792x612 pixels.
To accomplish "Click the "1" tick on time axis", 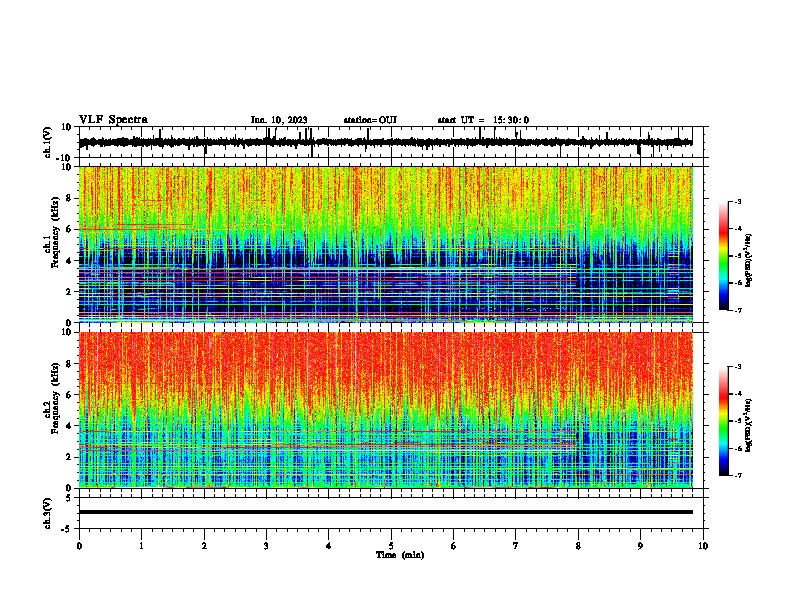I will tap(141, 546).
